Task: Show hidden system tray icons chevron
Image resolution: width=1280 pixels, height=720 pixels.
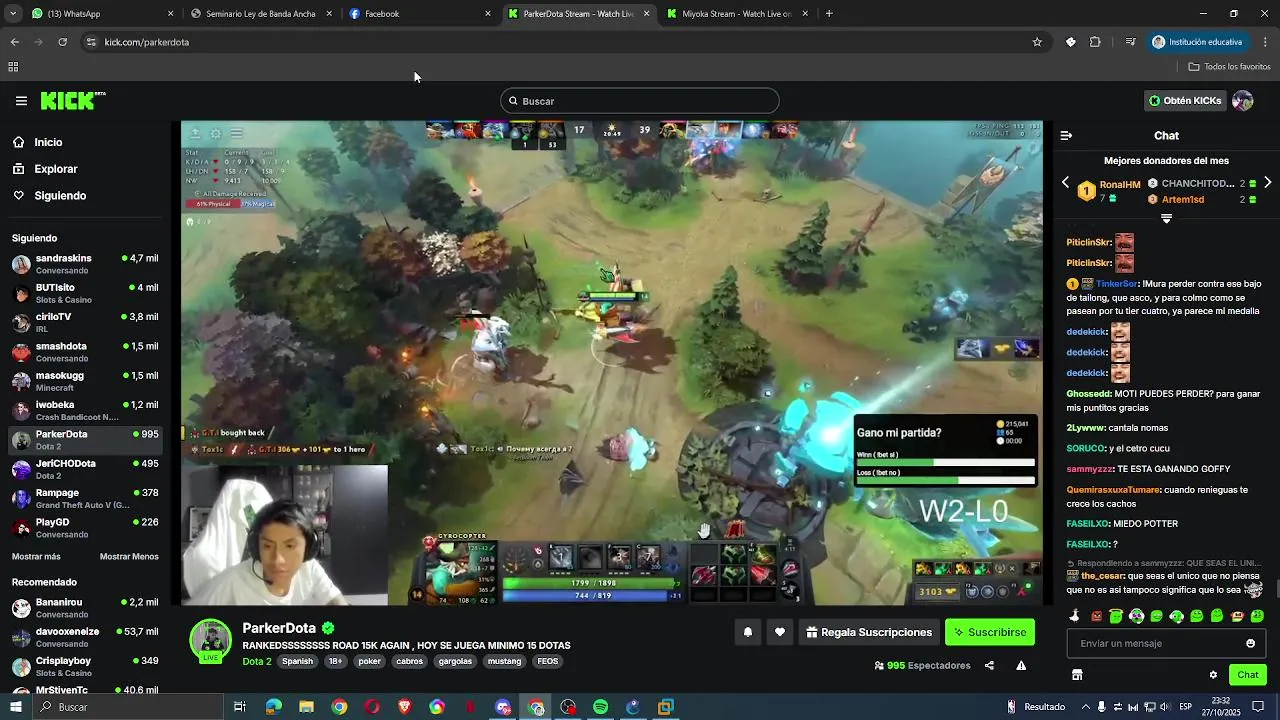Action: click(x=1086, y=707)
